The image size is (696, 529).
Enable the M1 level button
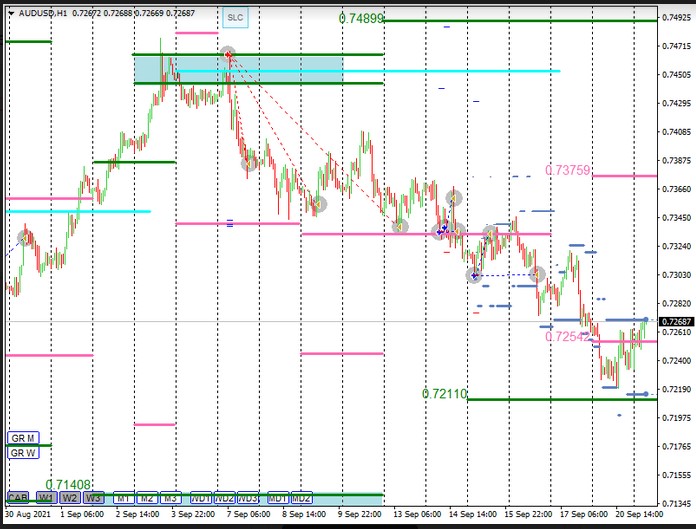coord(122,497)
